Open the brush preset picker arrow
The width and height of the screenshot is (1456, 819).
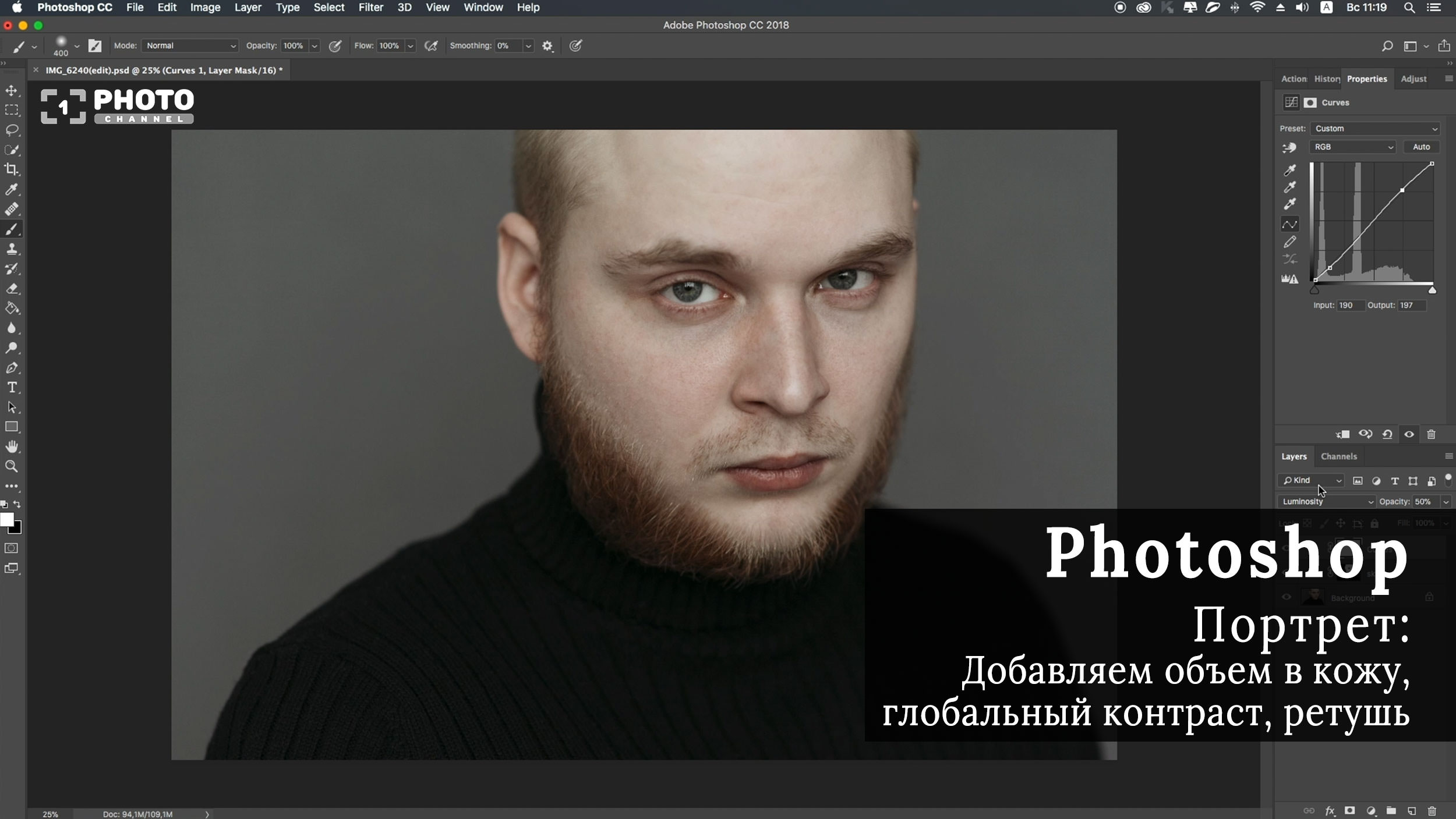click(77, 46)
